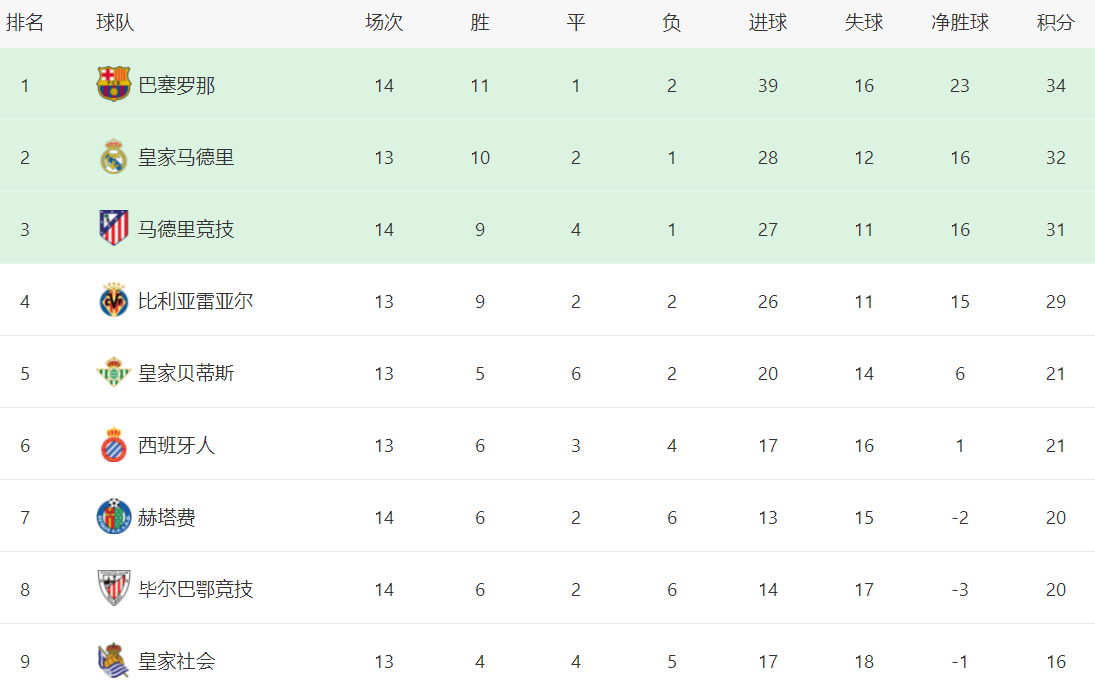The height and width of the screenshot is (694, 1095).
Task: Select the 马德里竞技 team name
Action: coord(186,230)
